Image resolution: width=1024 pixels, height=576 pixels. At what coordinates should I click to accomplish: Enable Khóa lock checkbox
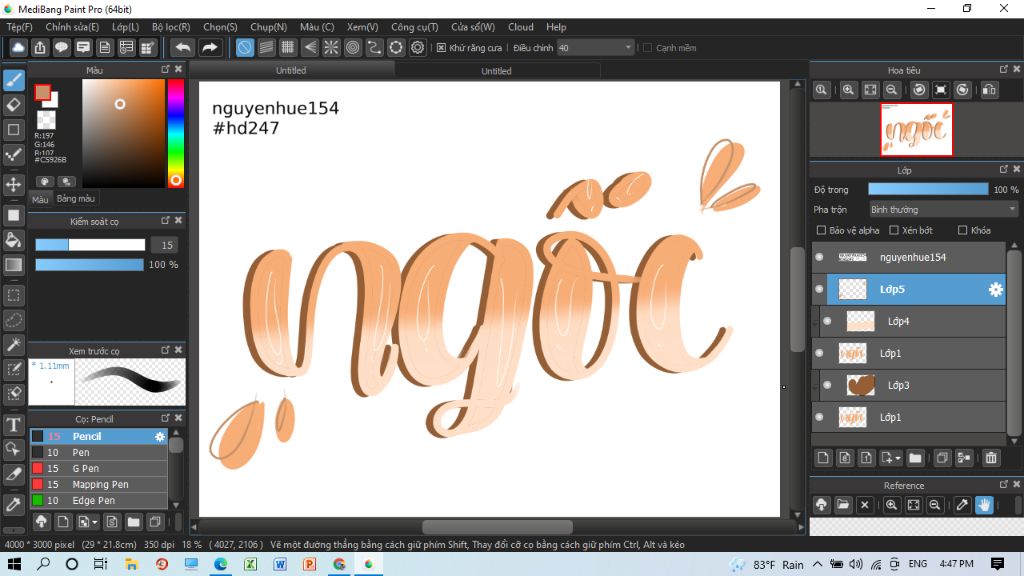[962, 230]
